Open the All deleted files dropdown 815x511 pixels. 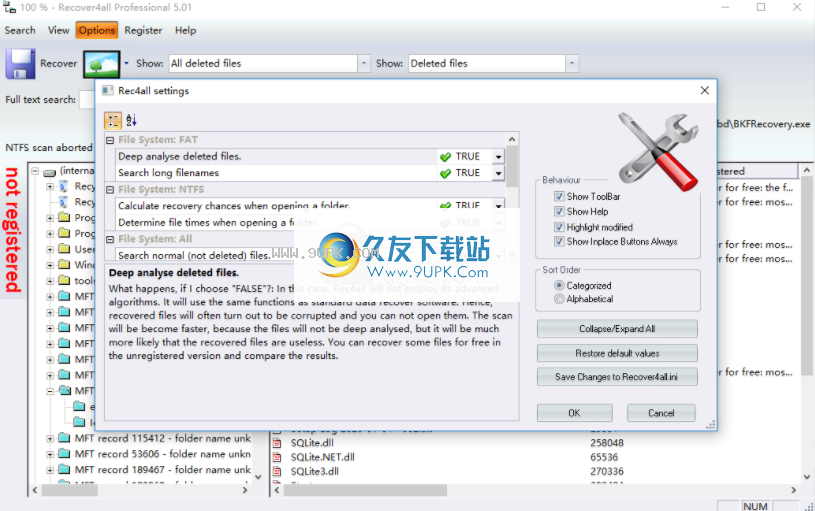(364, 63)
